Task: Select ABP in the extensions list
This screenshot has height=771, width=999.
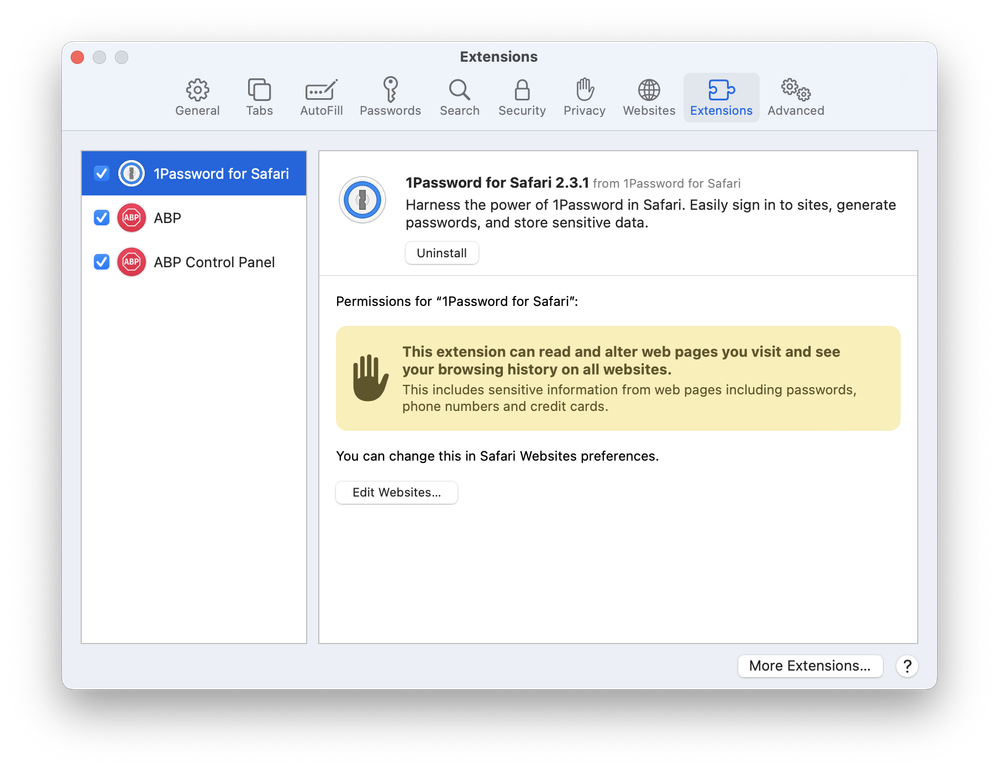Action: [168, 218]
